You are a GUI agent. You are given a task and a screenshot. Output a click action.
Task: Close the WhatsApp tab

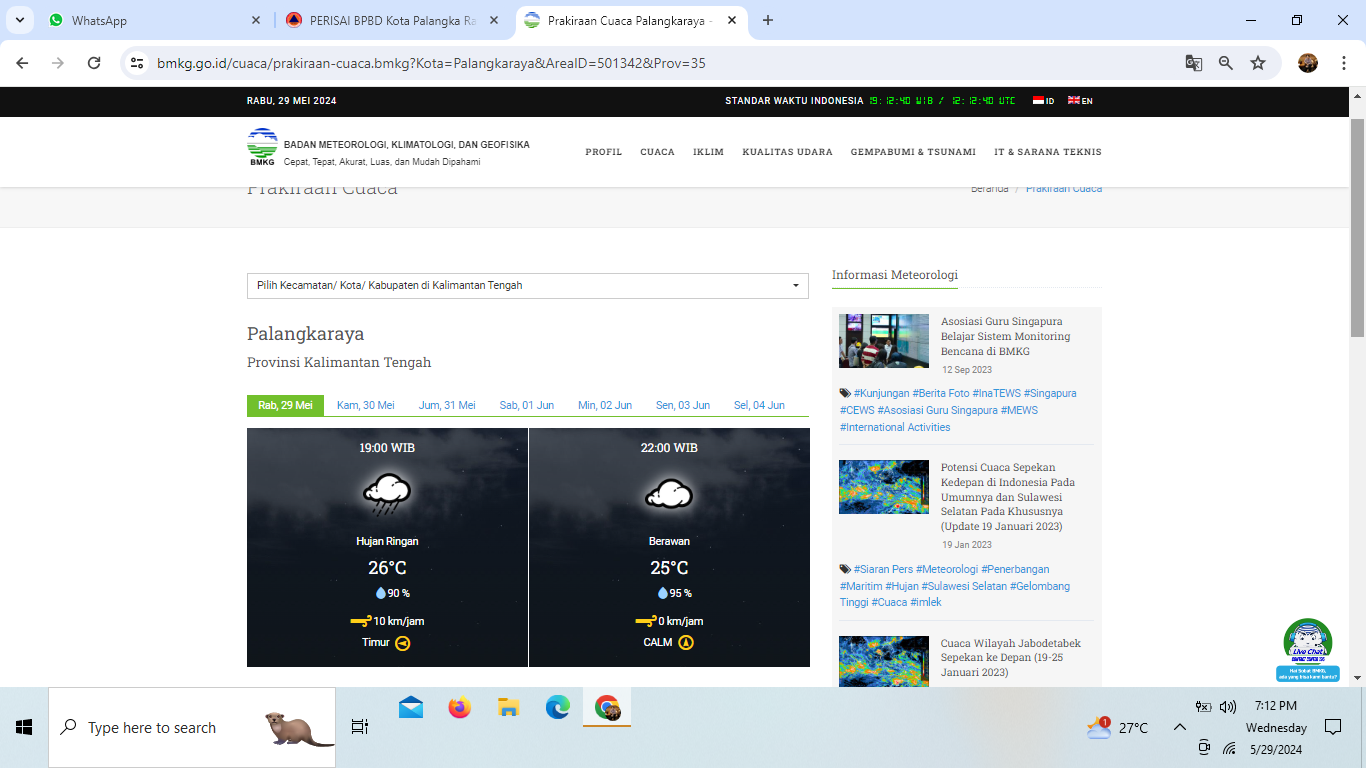(x=256, y=20)
